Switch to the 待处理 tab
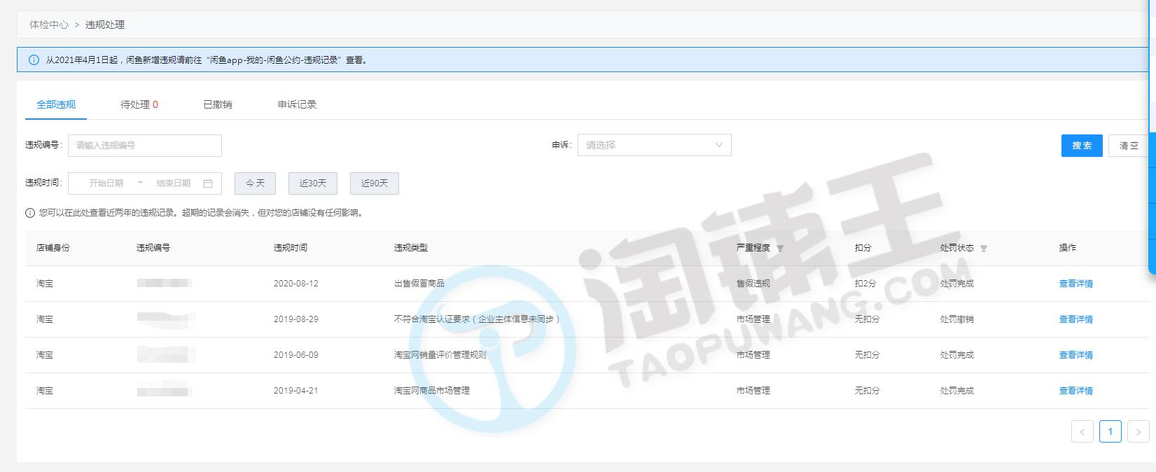 (x=139, y=105)
